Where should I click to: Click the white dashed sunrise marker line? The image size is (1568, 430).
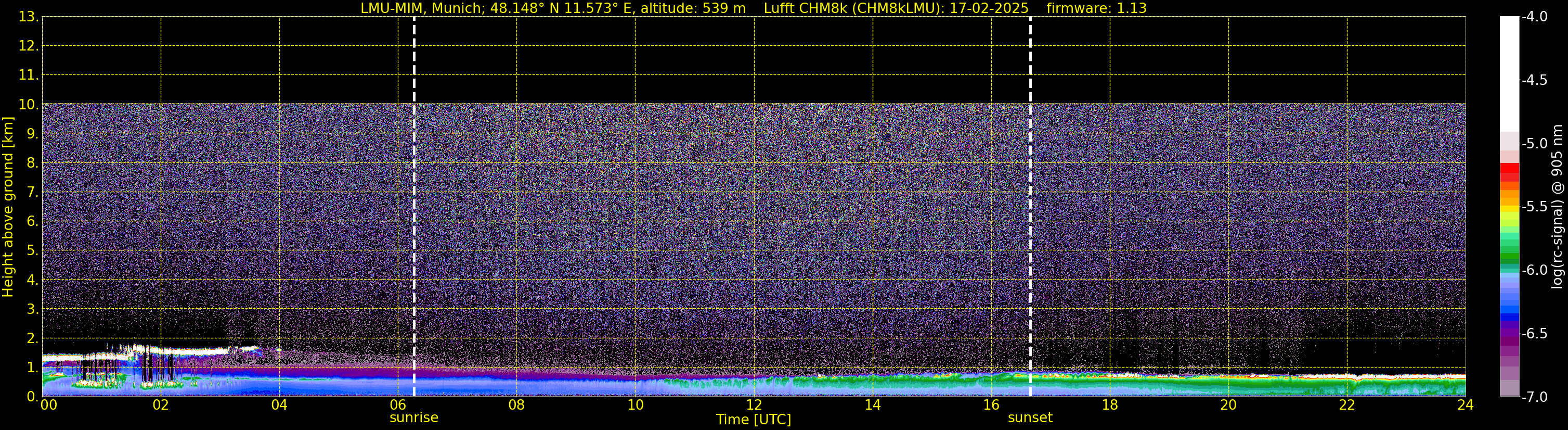pos(414,207)
